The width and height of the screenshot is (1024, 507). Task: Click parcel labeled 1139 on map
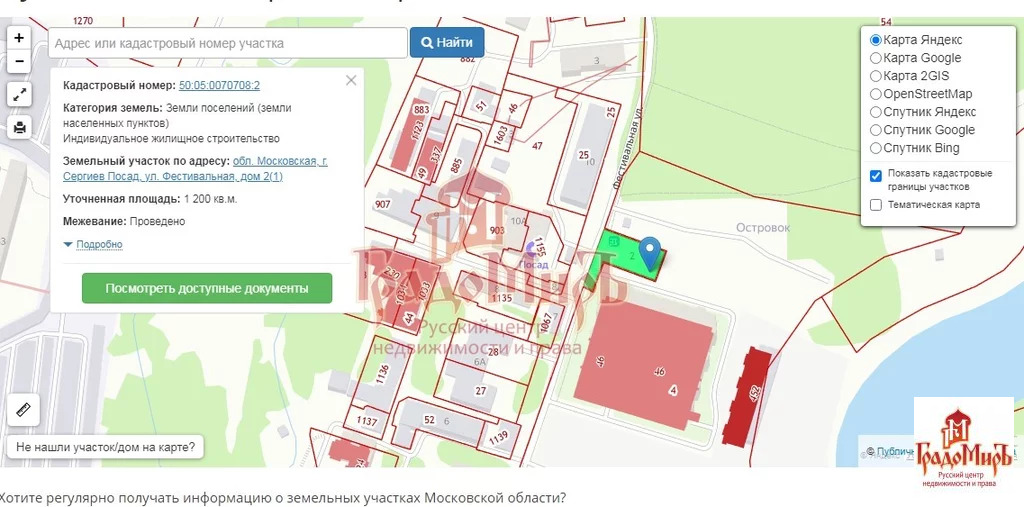coord(498,436)
